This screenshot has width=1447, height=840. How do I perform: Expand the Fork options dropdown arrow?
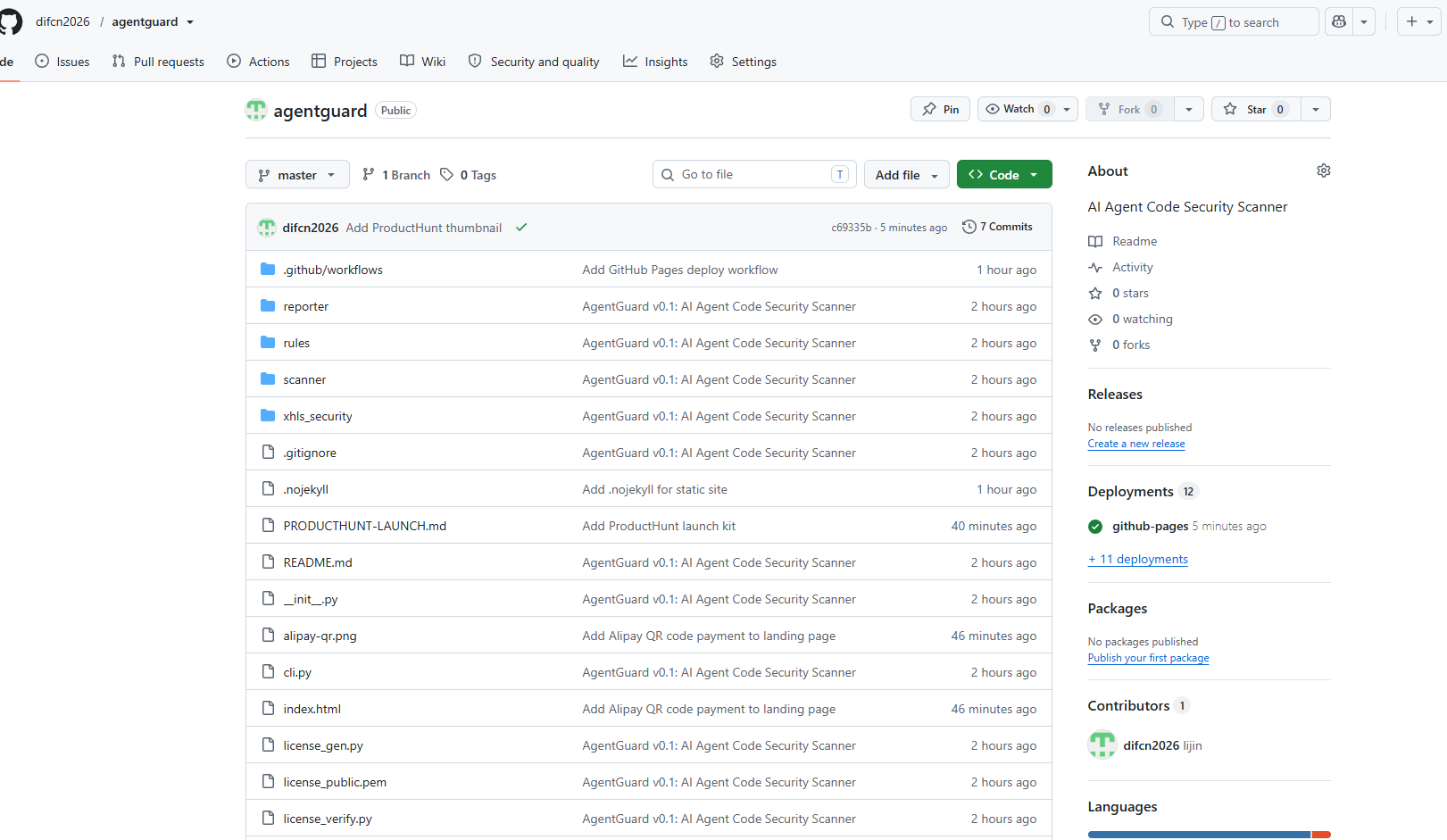[x=1189, y=109]
